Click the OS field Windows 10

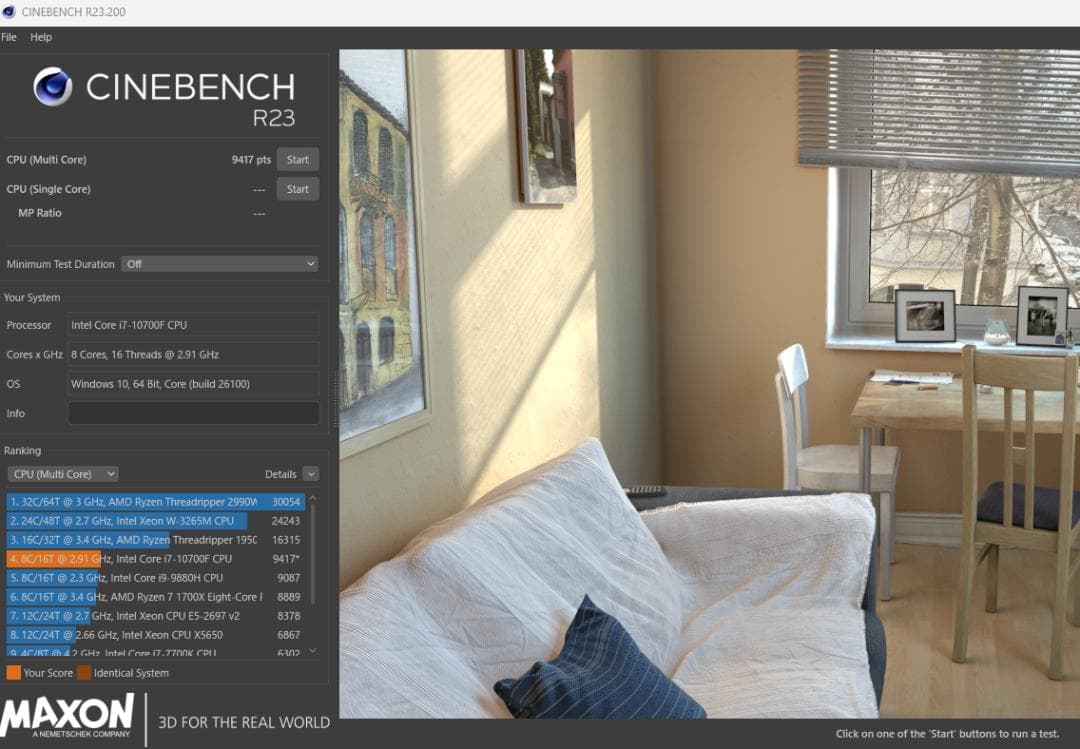(194, 384)
